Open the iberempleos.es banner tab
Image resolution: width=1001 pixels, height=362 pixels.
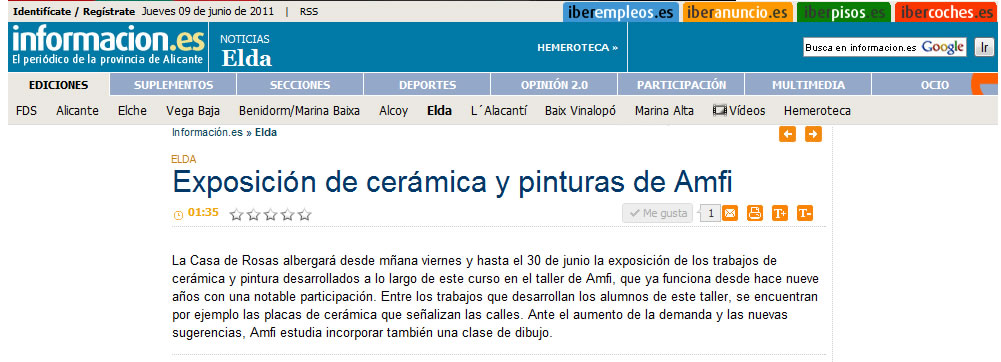(620, 12)
